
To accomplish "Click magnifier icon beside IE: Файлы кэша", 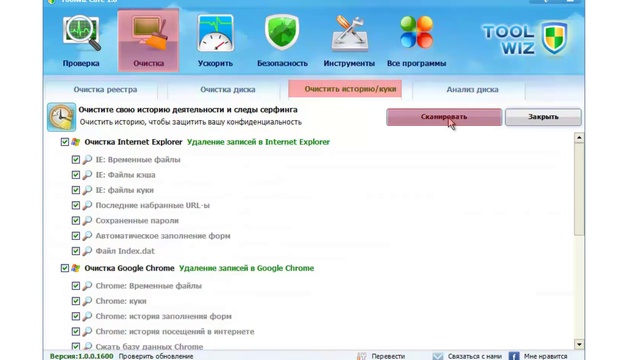I will (87, 175).
